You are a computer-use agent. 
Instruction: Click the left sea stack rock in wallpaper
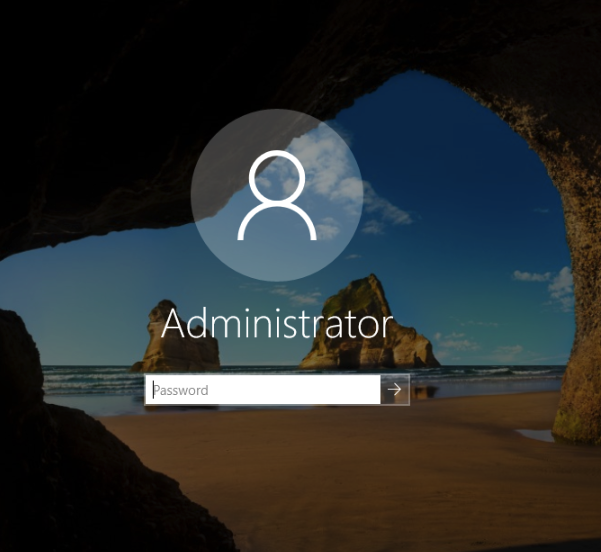[180, 340]
